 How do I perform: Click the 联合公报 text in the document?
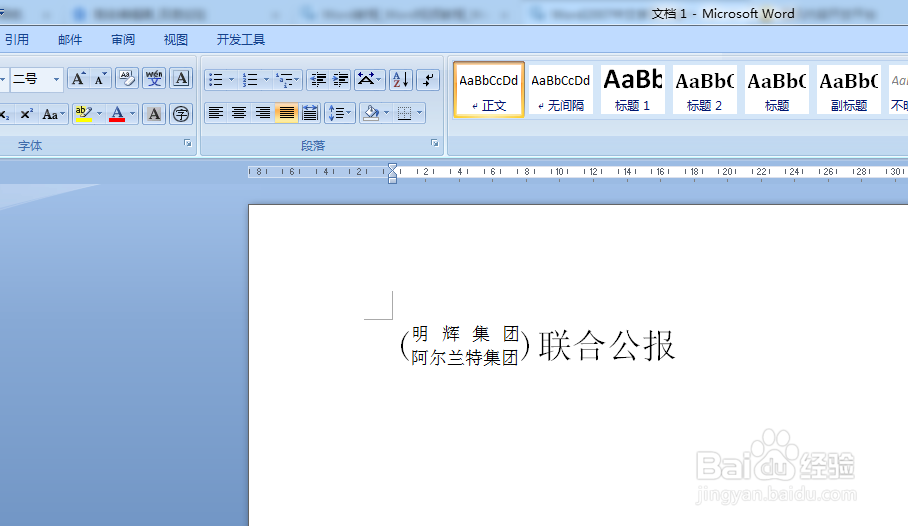pyautogui.click(x=607, y=345)
